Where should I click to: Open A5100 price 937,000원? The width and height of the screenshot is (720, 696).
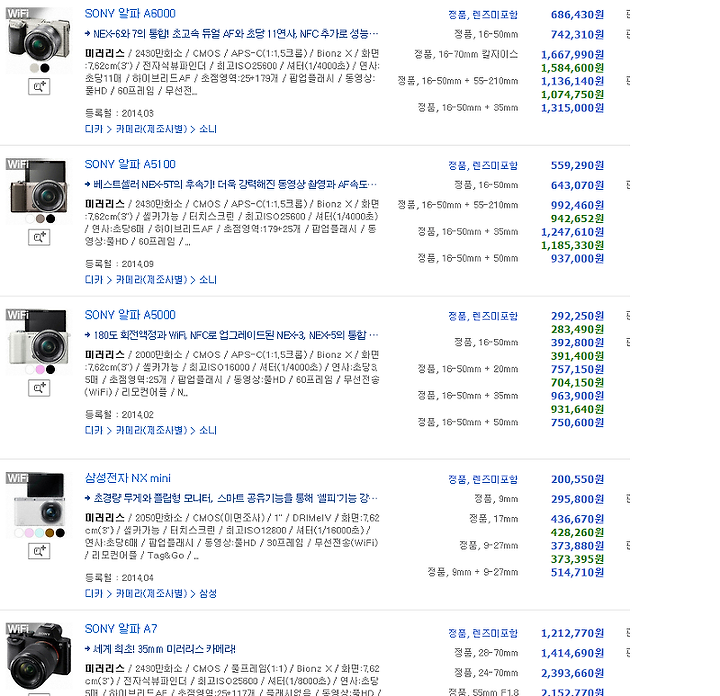(x=577, y=258)
